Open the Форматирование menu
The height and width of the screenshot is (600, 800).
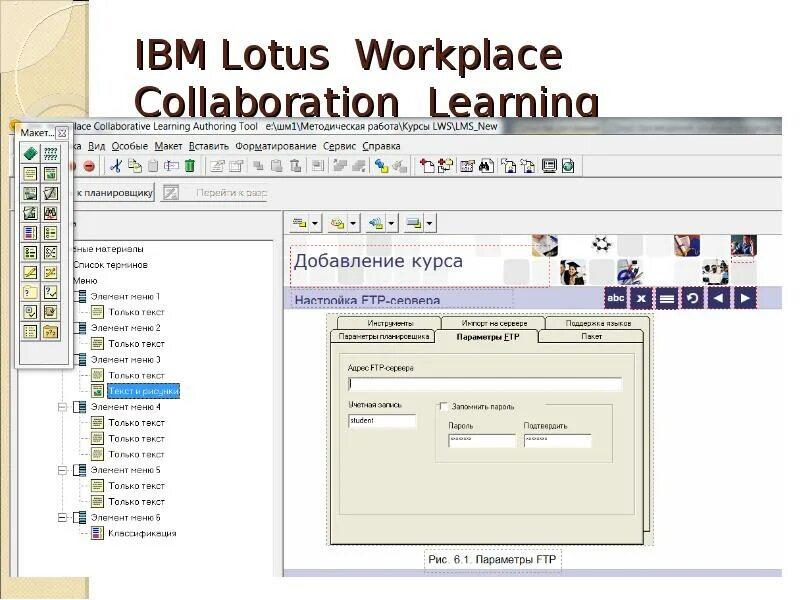pos(276,146)
